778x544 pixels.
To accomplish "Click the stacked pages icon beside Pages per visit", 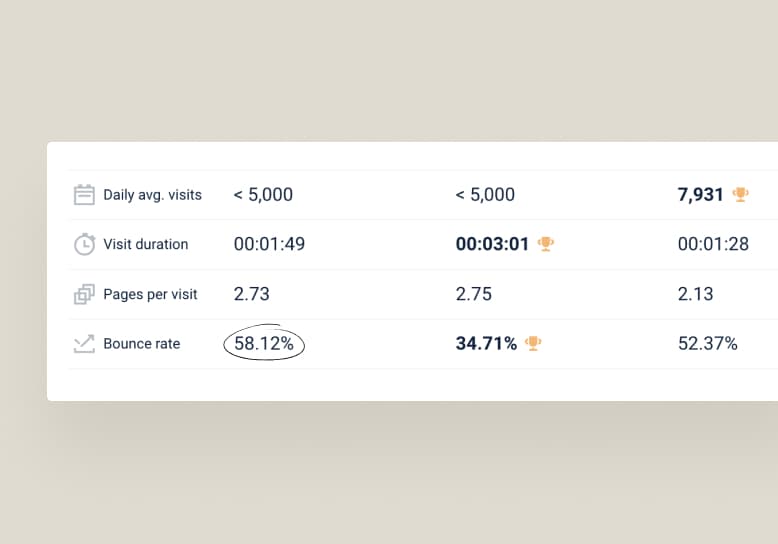I will tap(84, 294).
